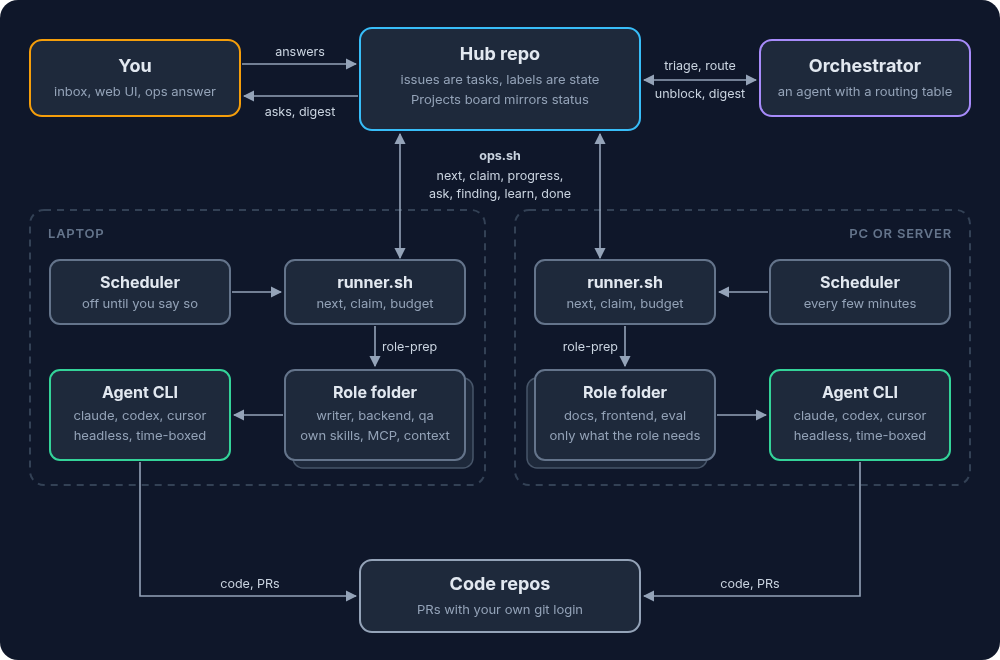Viewport: 1000px width, 660px height.
Task: Click "code, PRs" label on the PC or server agent's arrow
Action: [x=750, y=583]
